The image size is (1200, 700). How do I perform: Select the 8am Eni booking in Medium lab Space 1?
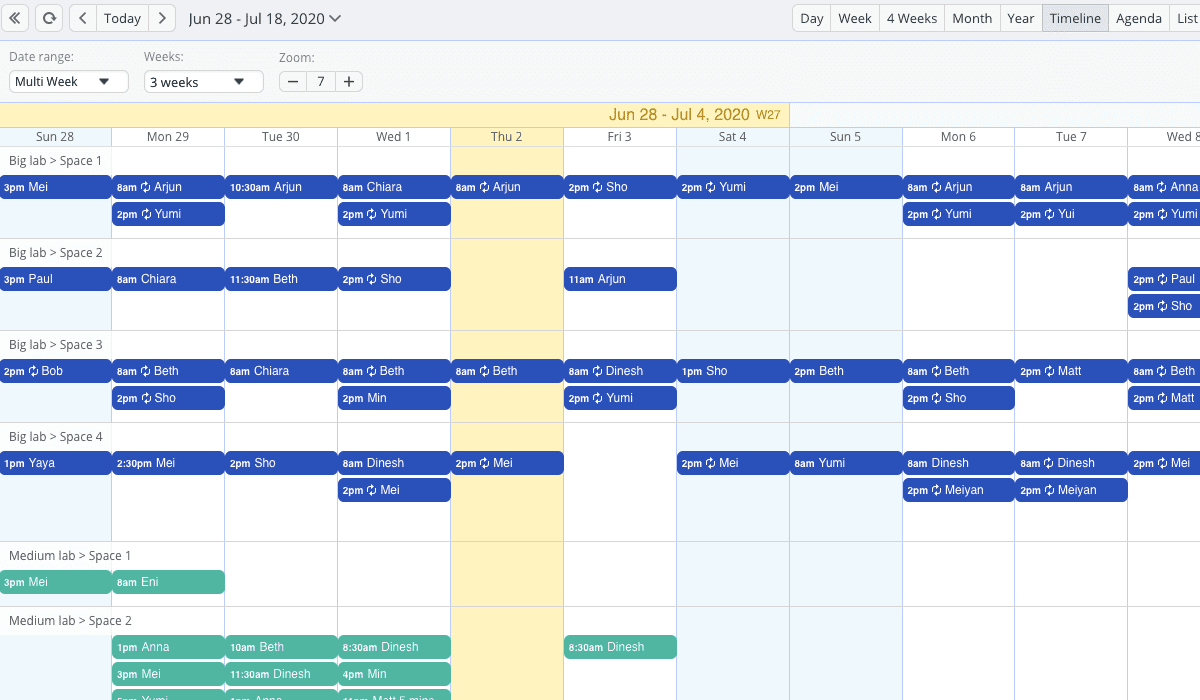point(168,582)
